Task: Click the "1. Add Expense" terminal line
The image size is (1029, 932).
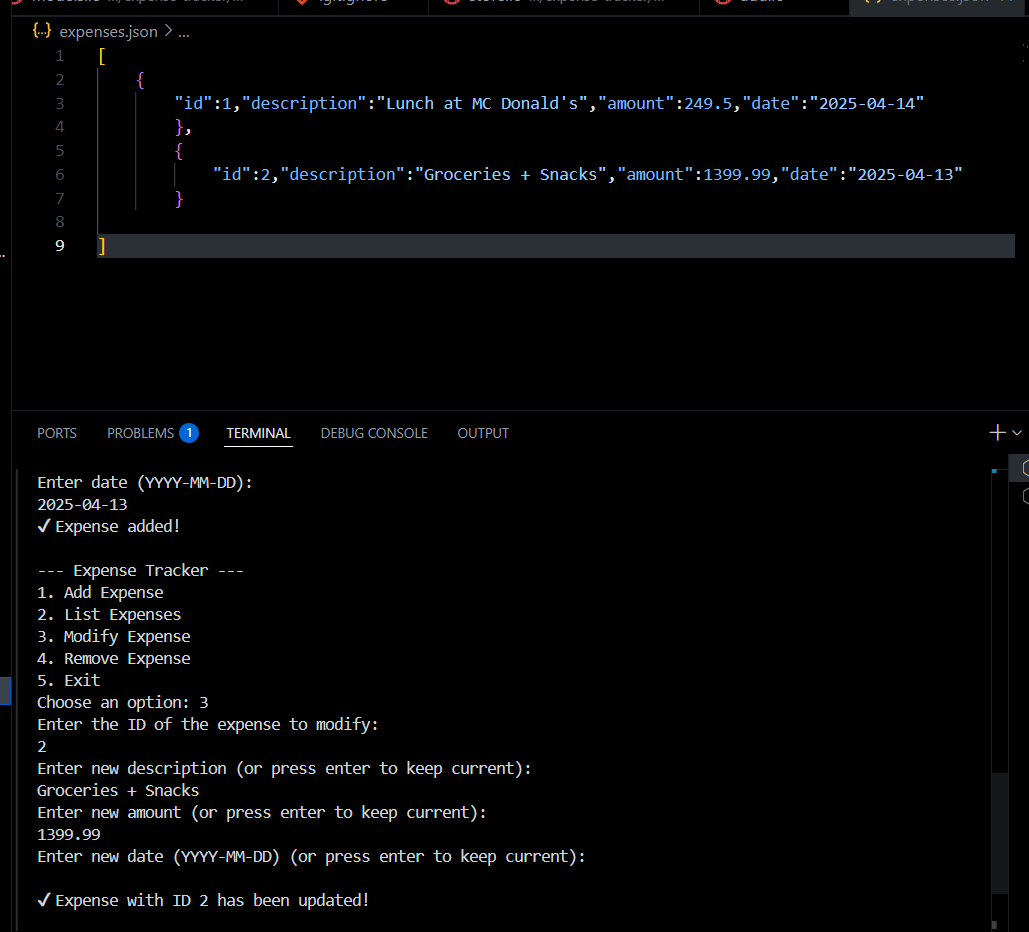Action: tap(100, 593)
